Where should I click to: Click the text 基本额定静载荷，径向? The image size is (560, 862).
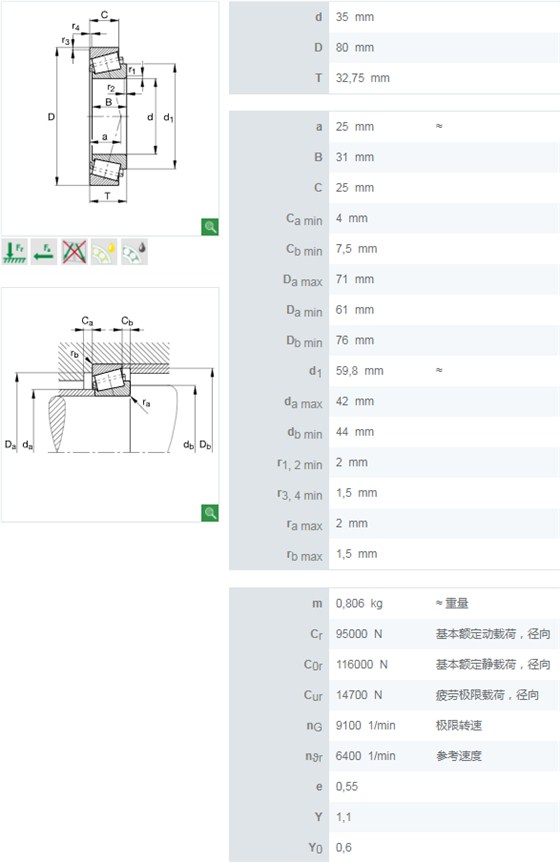[493, 664]
